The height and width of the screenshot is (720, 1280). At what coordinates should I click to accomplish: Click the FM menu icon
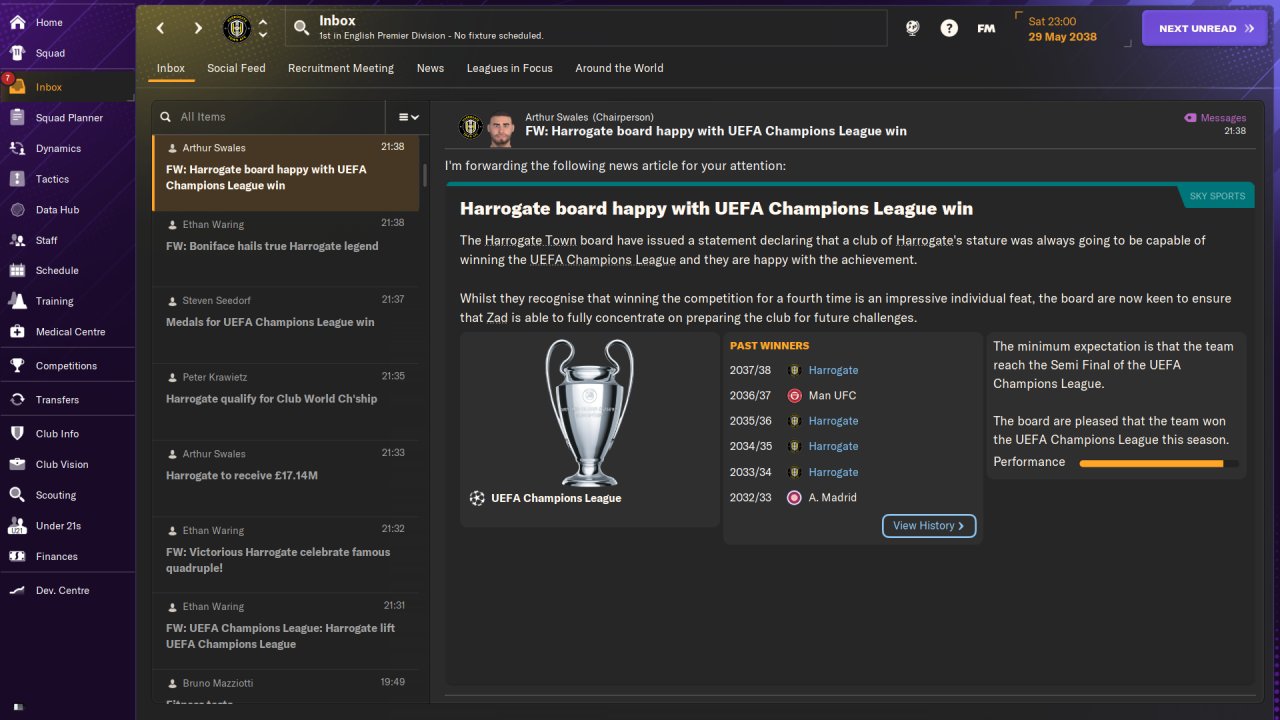[x=986, y=28]
